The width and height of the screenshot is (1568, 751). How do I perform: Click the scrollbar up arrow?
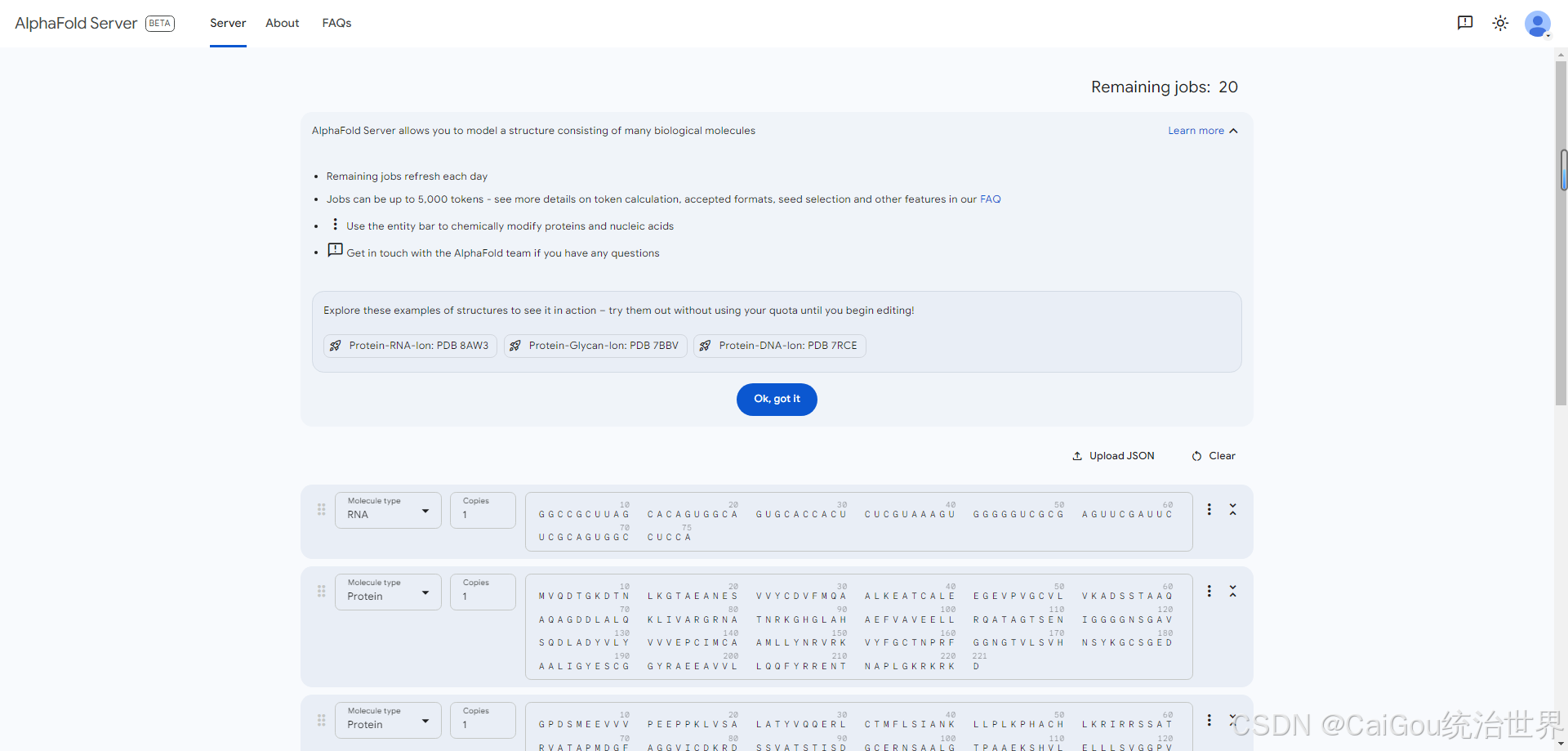1561,55
